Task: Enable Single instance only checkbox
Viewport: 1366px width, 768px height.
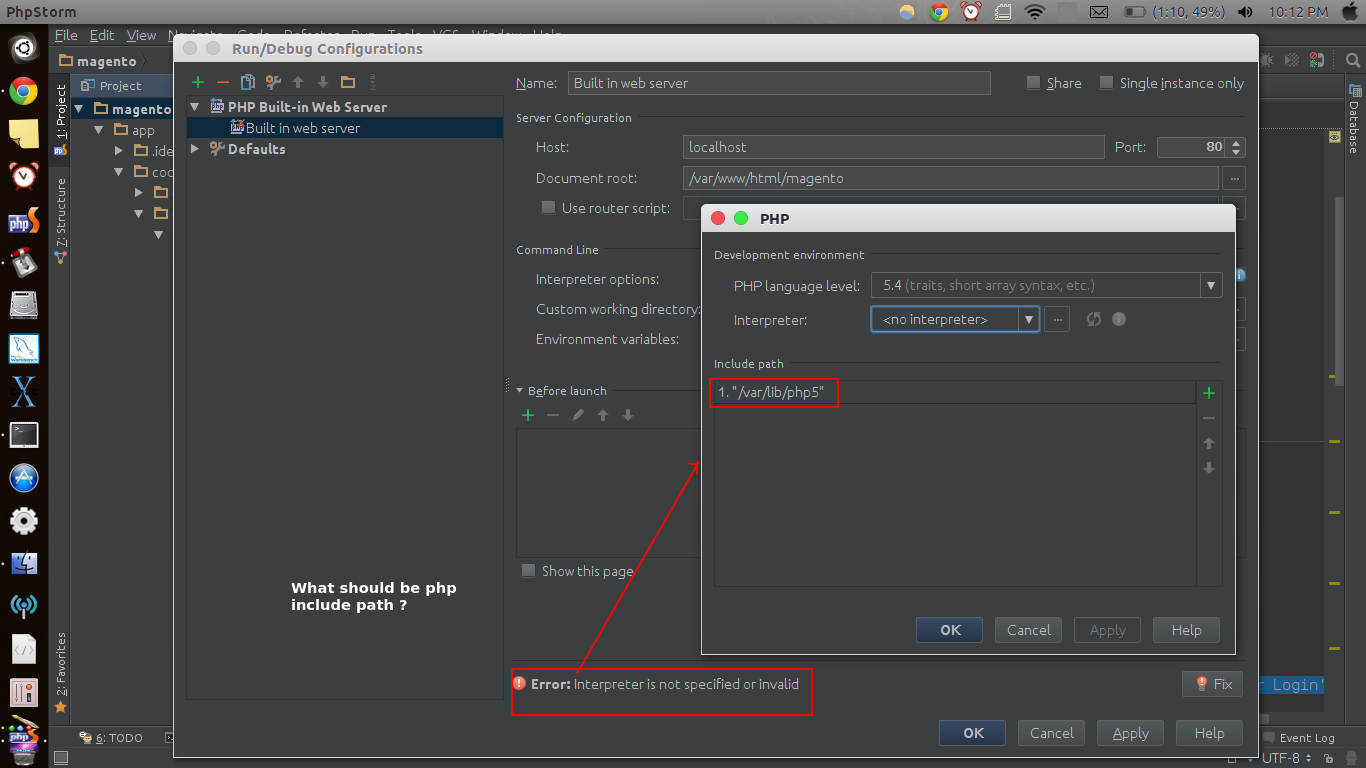Action: [x=1106, y=83]
